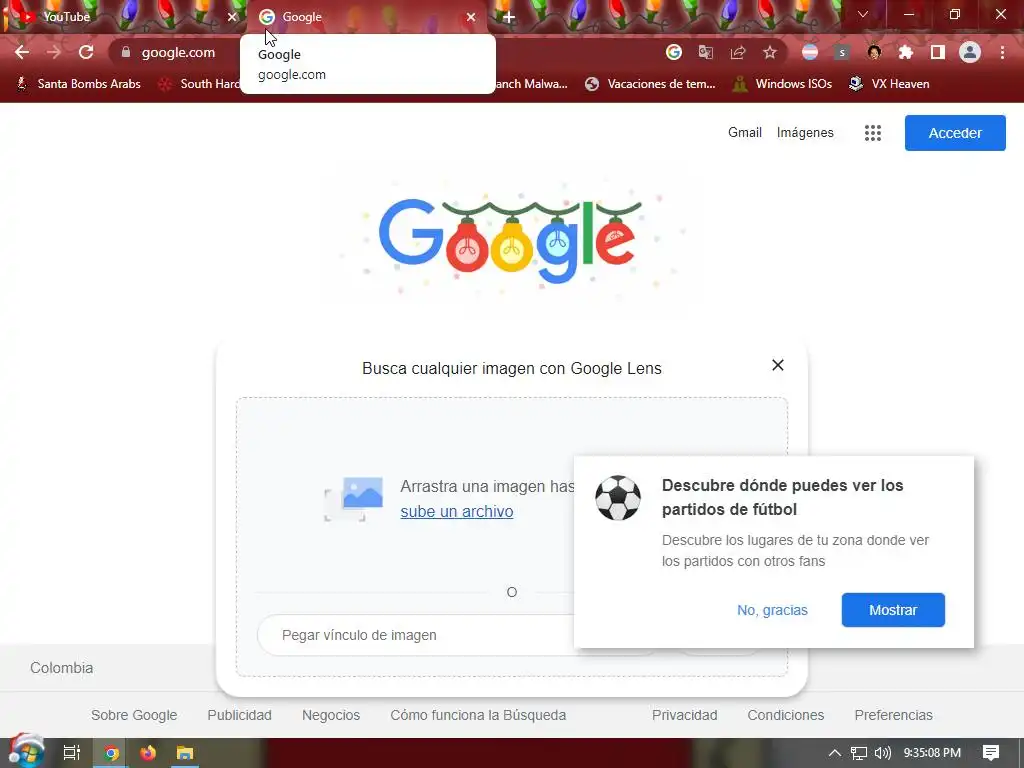The image size is (1024, 768).
Task: Reload the page with the refresh icon
Action: point(86,52)
